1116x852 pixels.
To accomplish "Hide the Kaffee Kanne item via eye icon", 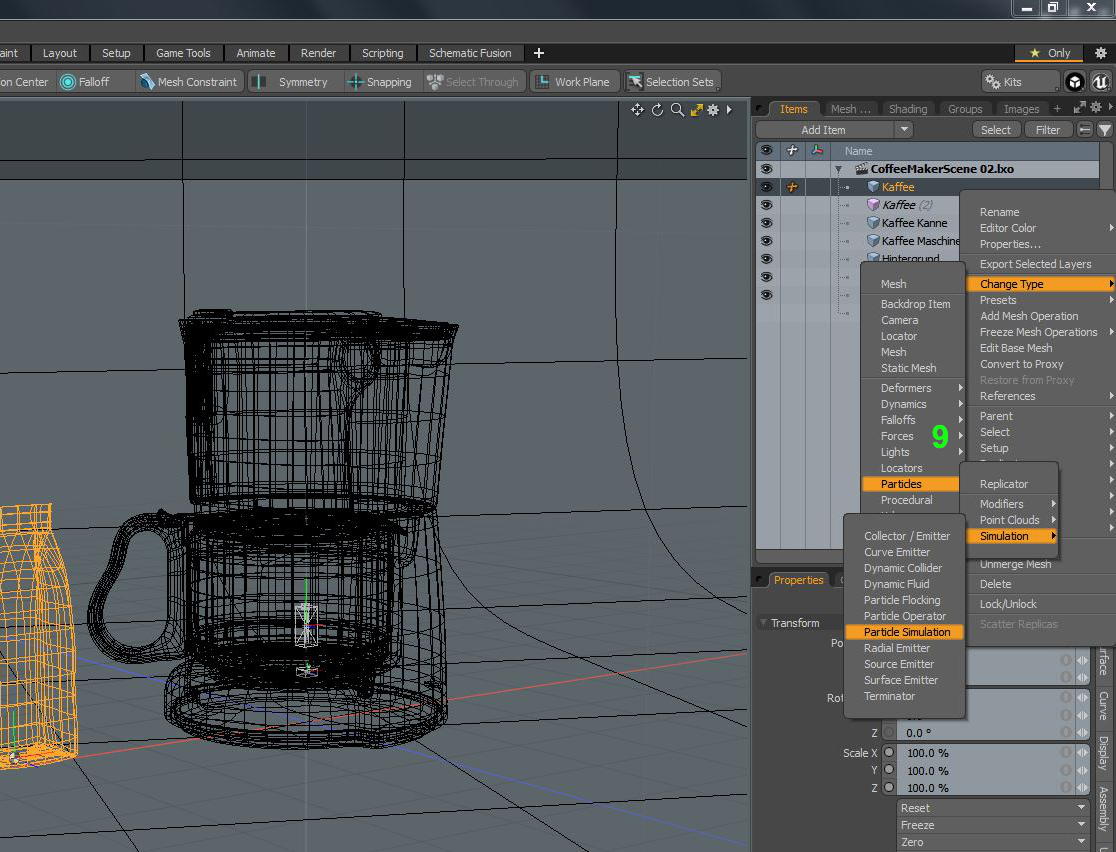I will [x=766, y=223].
